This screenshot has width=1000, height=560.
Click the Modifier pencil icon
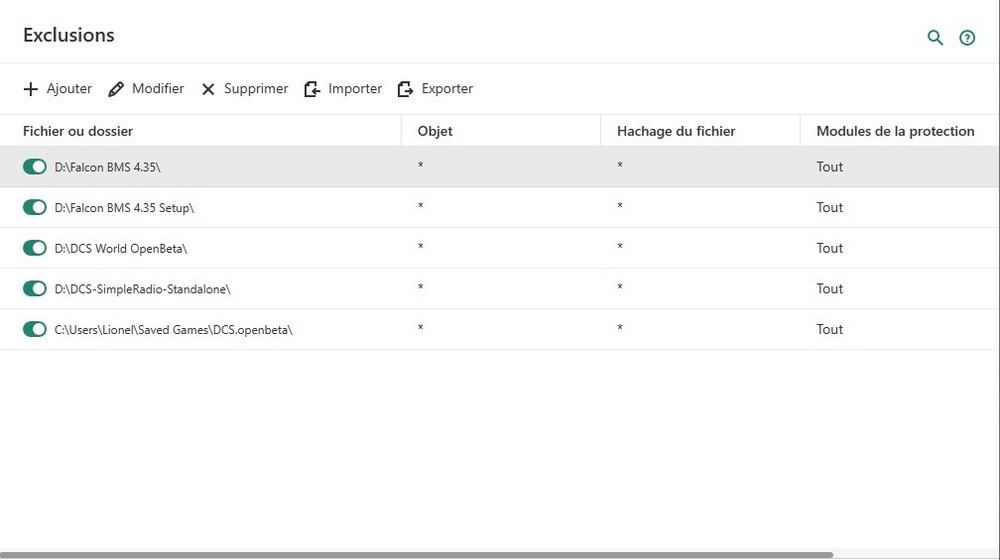[116, 89]
